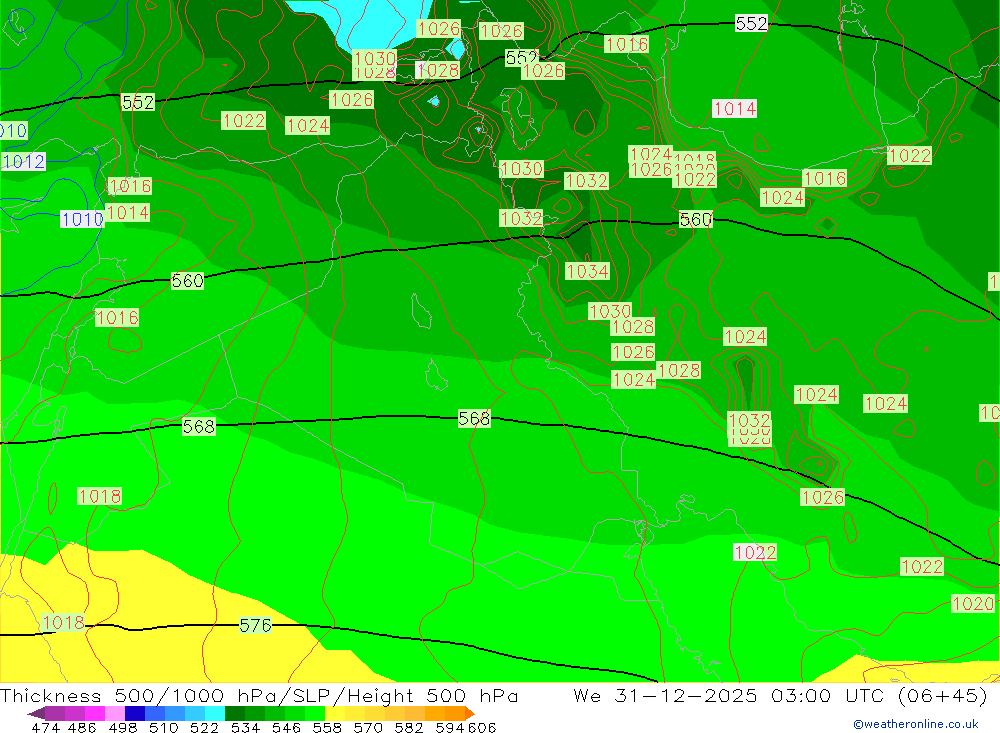The image size is (1000, 733).
Task: Select the 546 legend value
Action: tap(286, 727)
